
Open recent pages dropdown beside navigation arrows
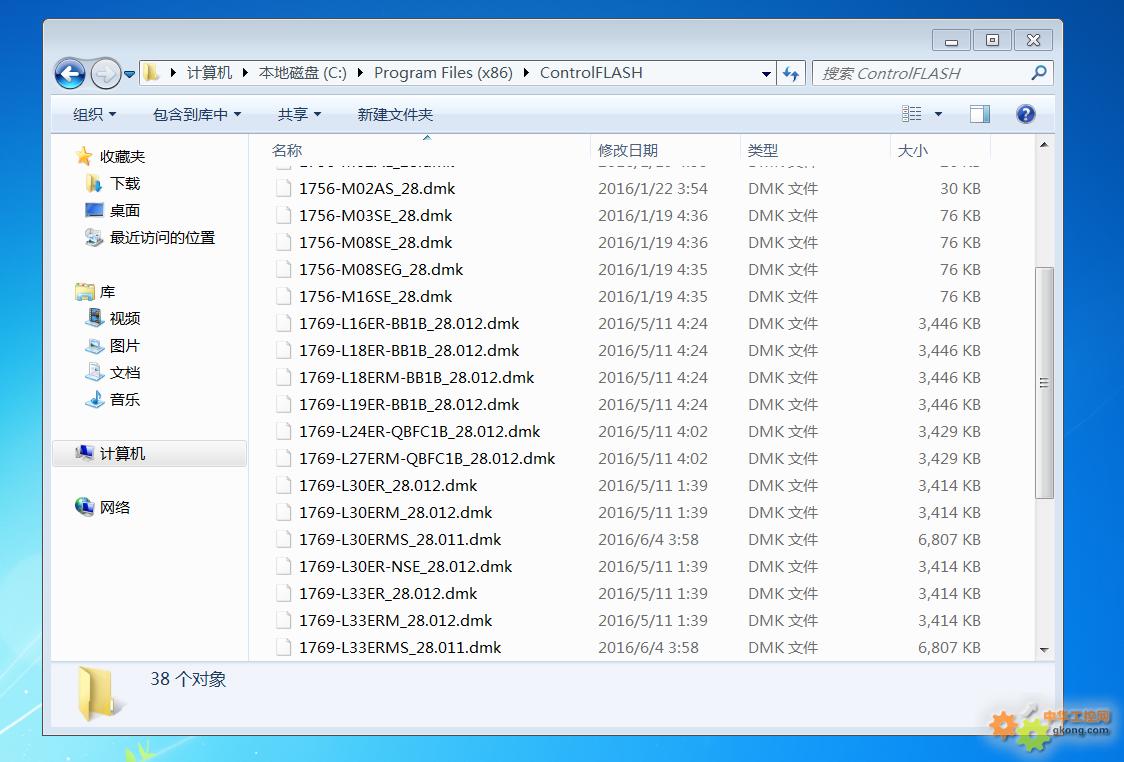(x=130, y=74)
